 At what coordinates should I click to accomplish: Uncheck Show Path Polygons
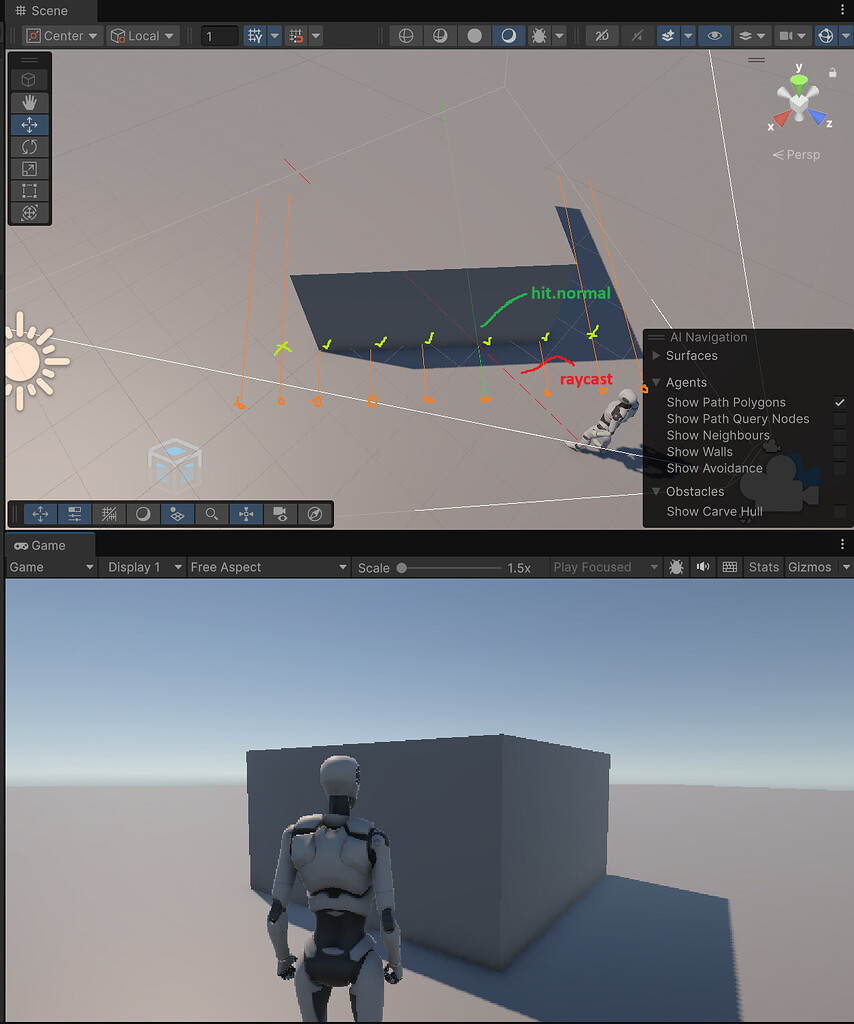841,402
